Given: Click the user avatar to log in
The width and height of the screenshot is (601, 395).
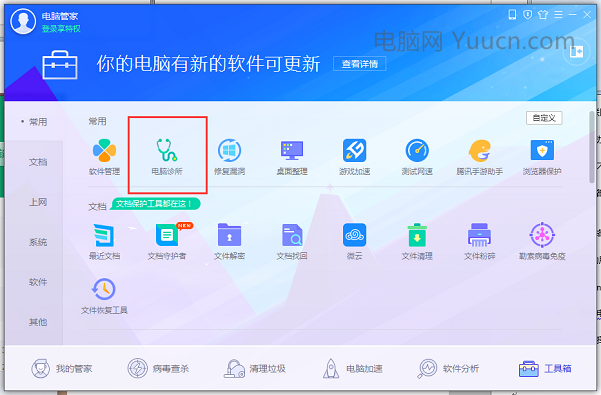Looking at the screenshot, I should (23, 21).
